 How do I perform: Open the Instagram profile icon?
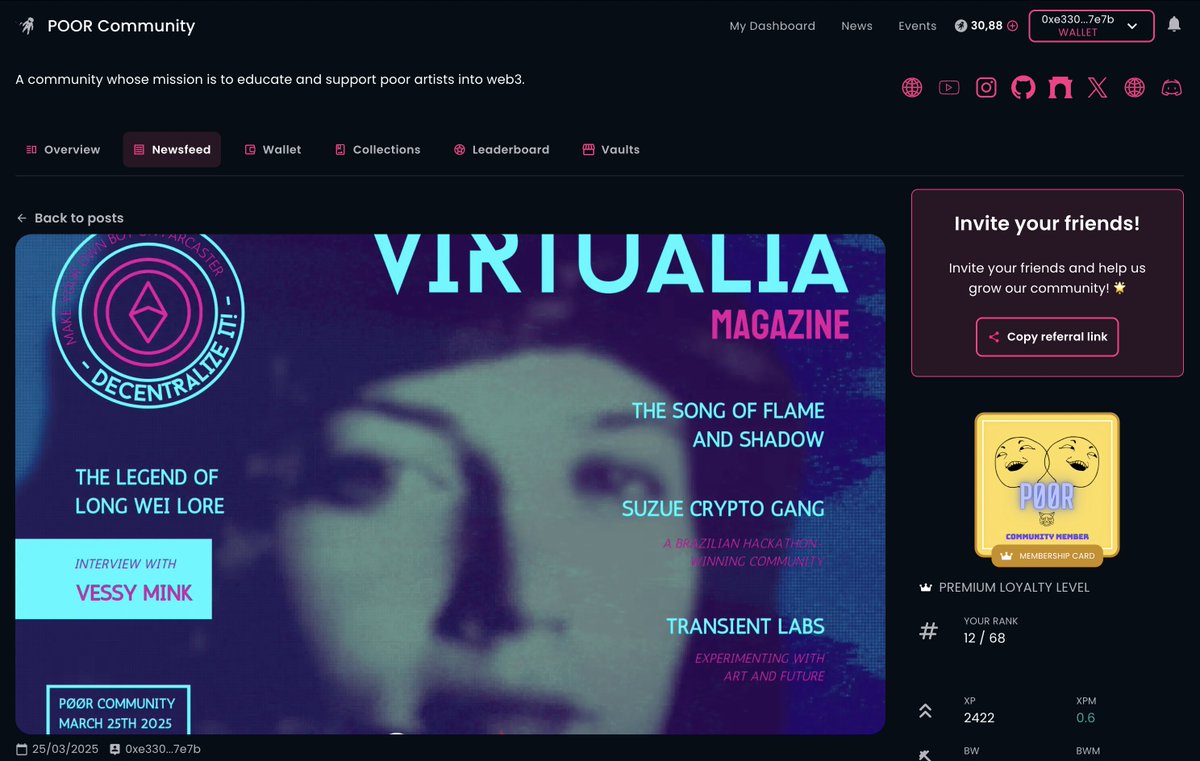tap(986, 87)
